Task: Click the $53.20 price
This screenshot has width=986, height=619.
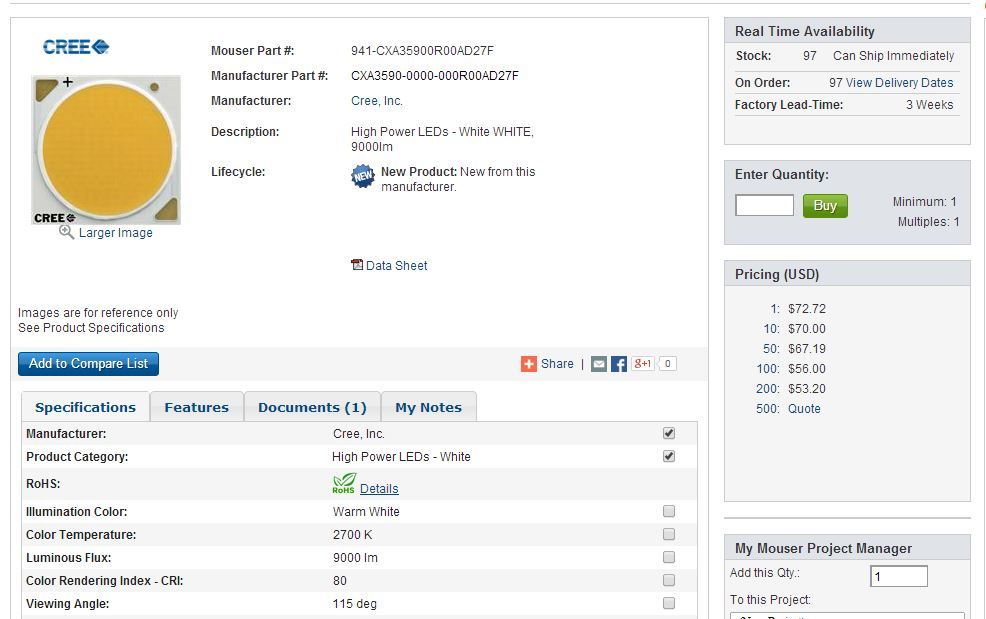Action: (807, 389)
